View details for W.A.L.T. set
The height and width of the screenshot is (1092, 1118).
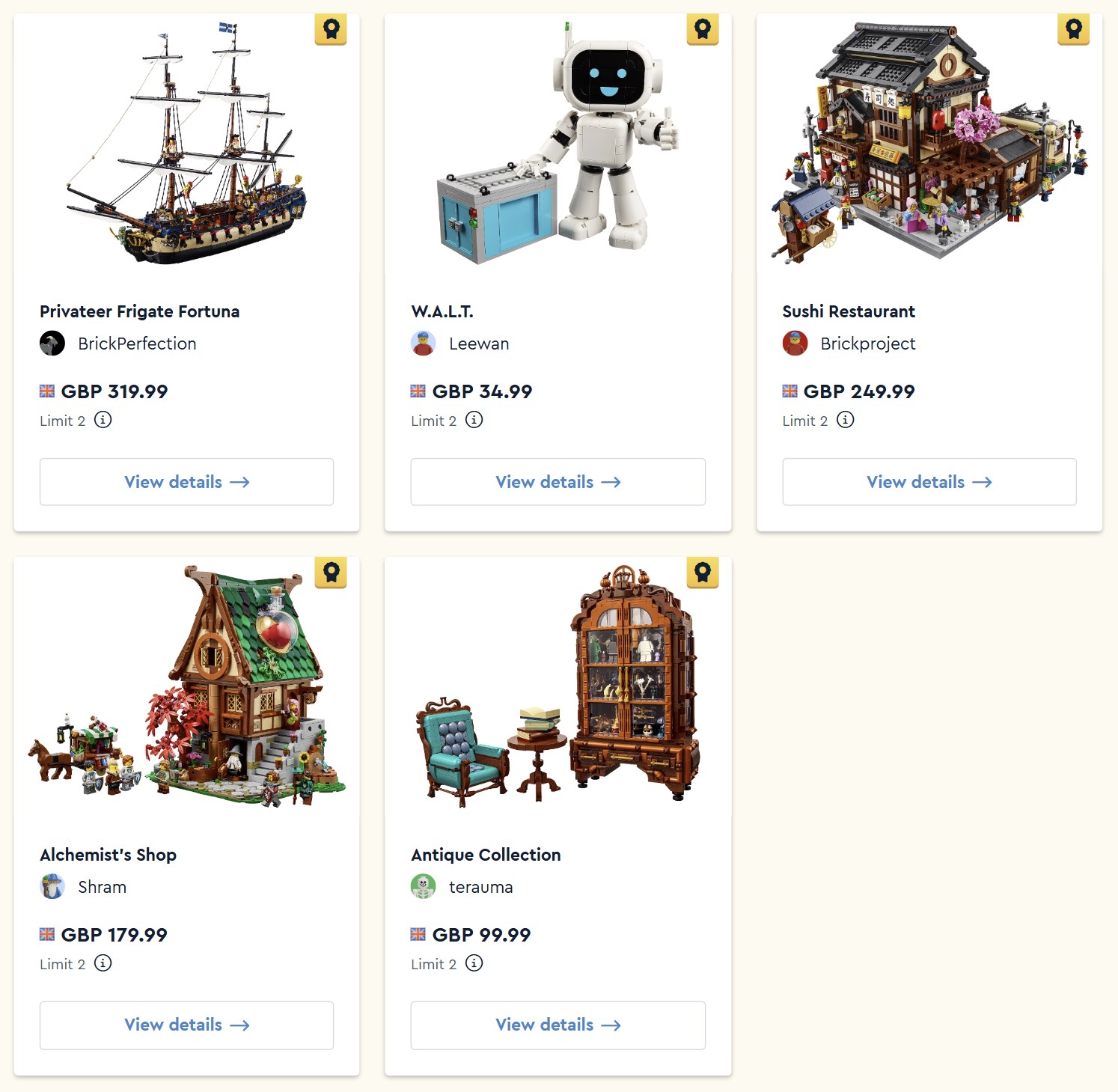[558, 482]
